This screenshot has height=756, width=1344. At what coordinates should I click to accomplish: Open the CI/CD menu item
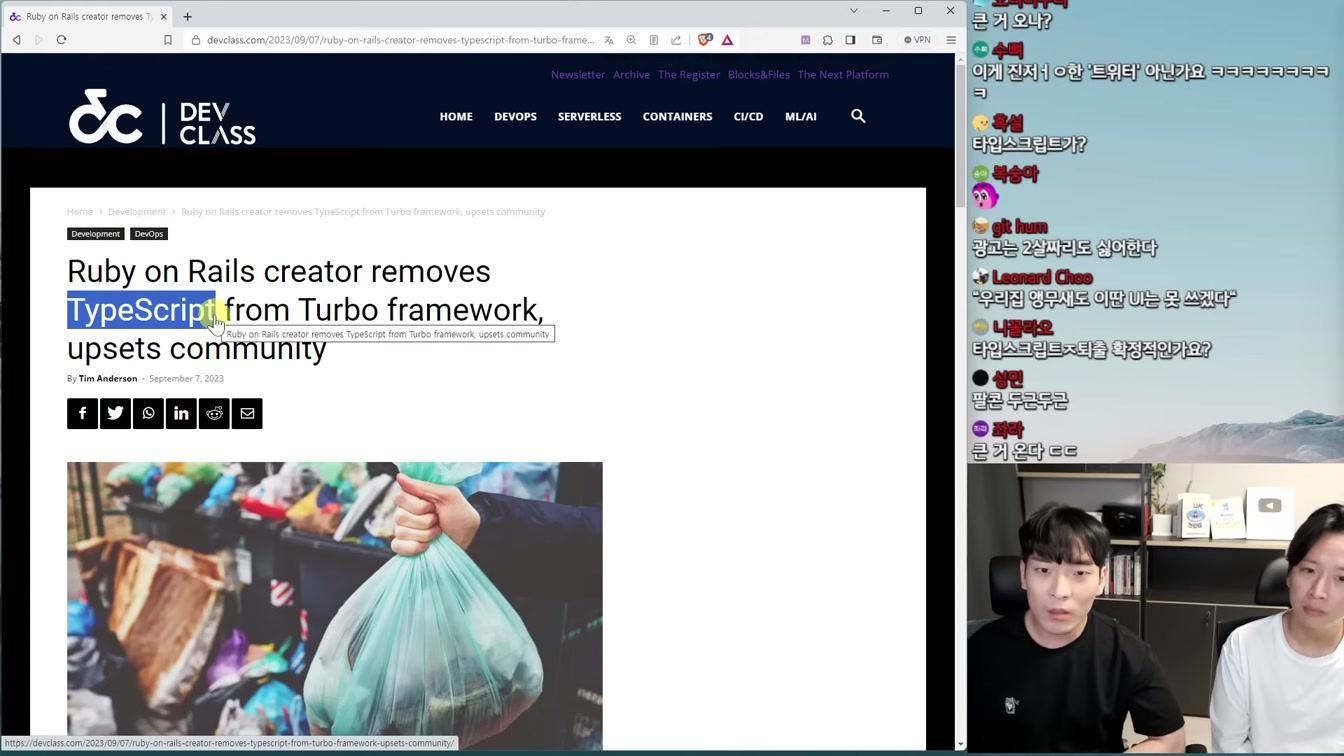748,116
